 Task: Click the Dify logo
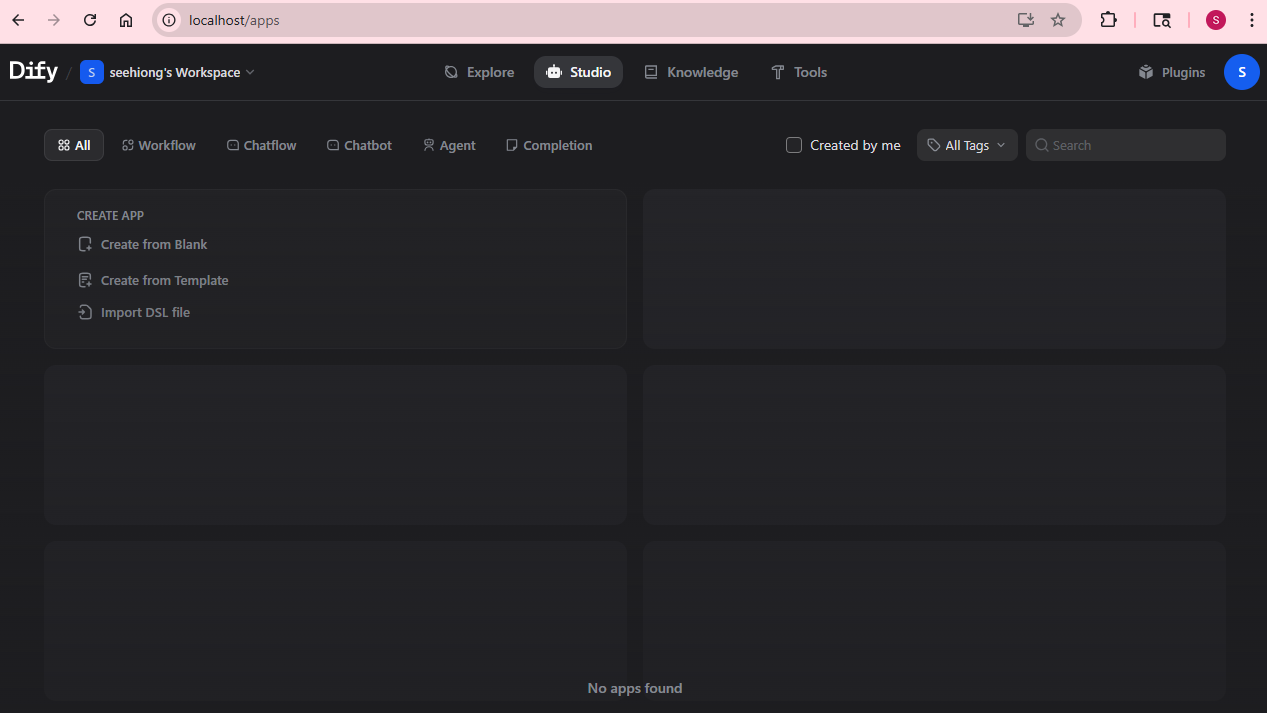33,71
